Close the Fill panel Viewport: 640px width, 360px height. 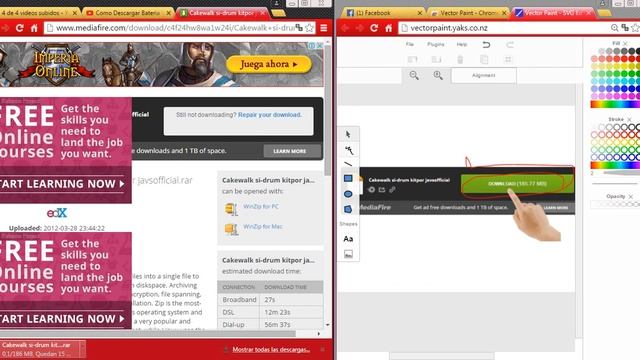point(625,43)
